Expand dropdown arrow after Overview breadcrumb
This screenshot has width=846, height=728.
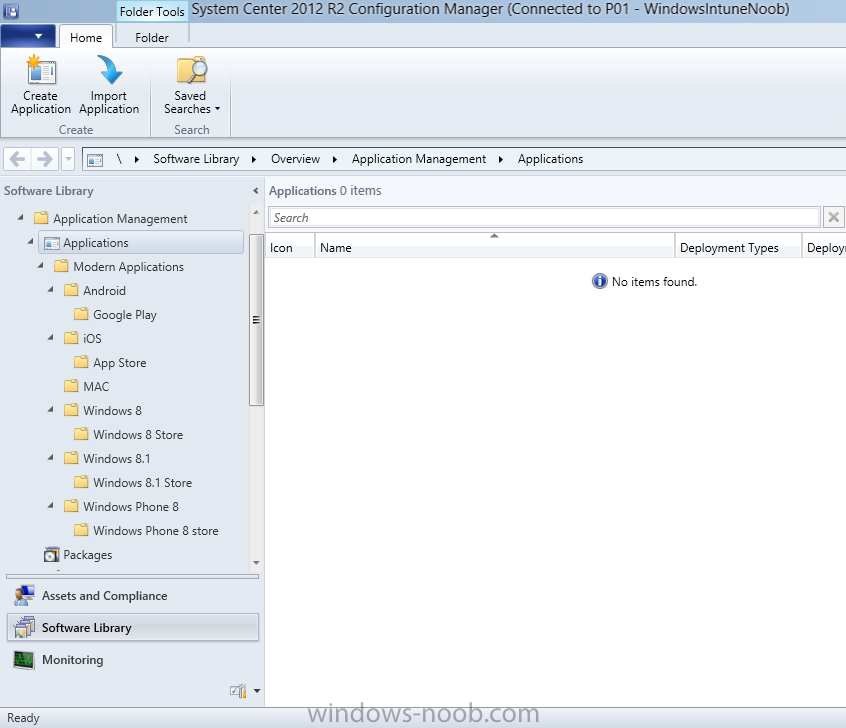[335, 159]
